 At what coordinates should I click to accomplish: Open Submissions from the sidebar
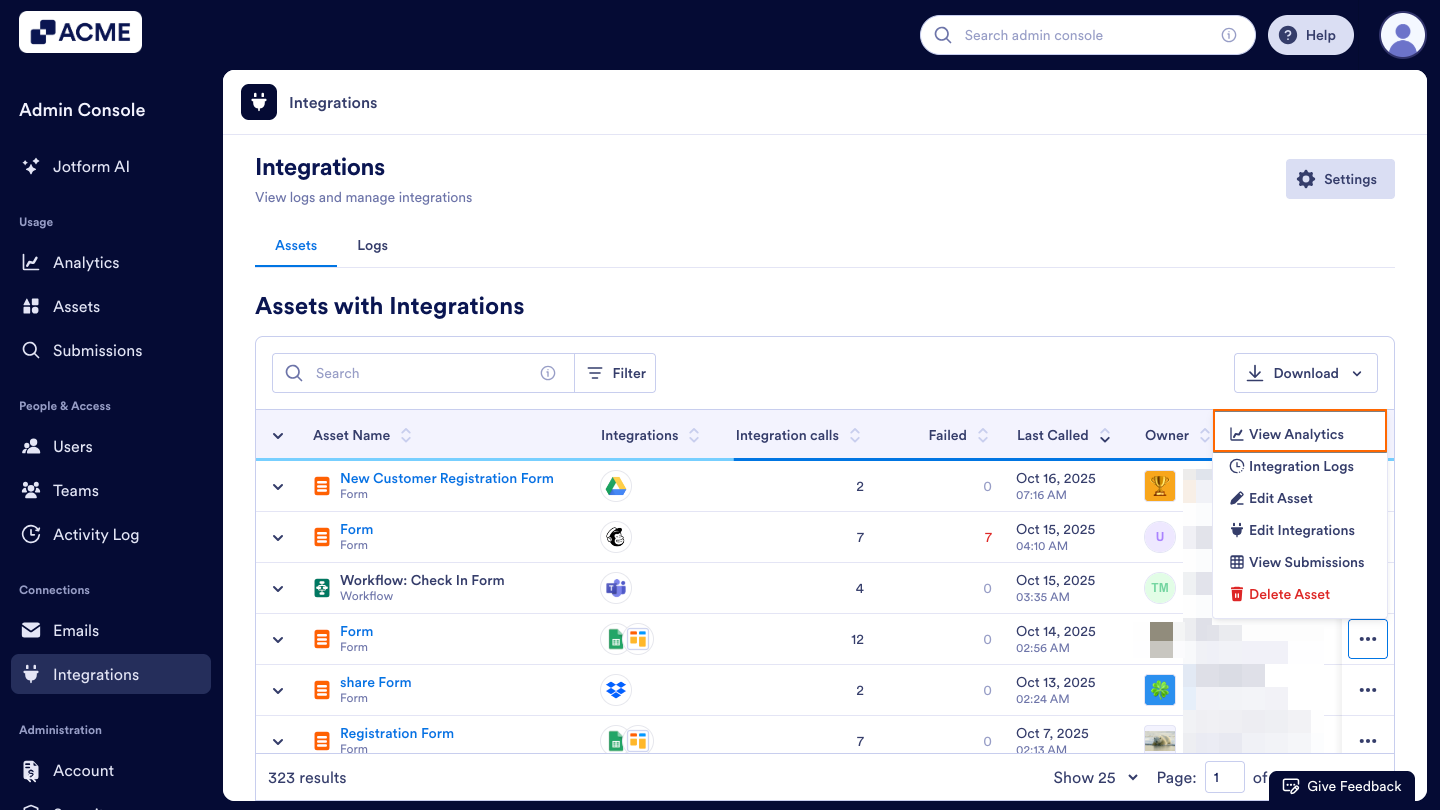pyautogui.click(x=97, y=350)
